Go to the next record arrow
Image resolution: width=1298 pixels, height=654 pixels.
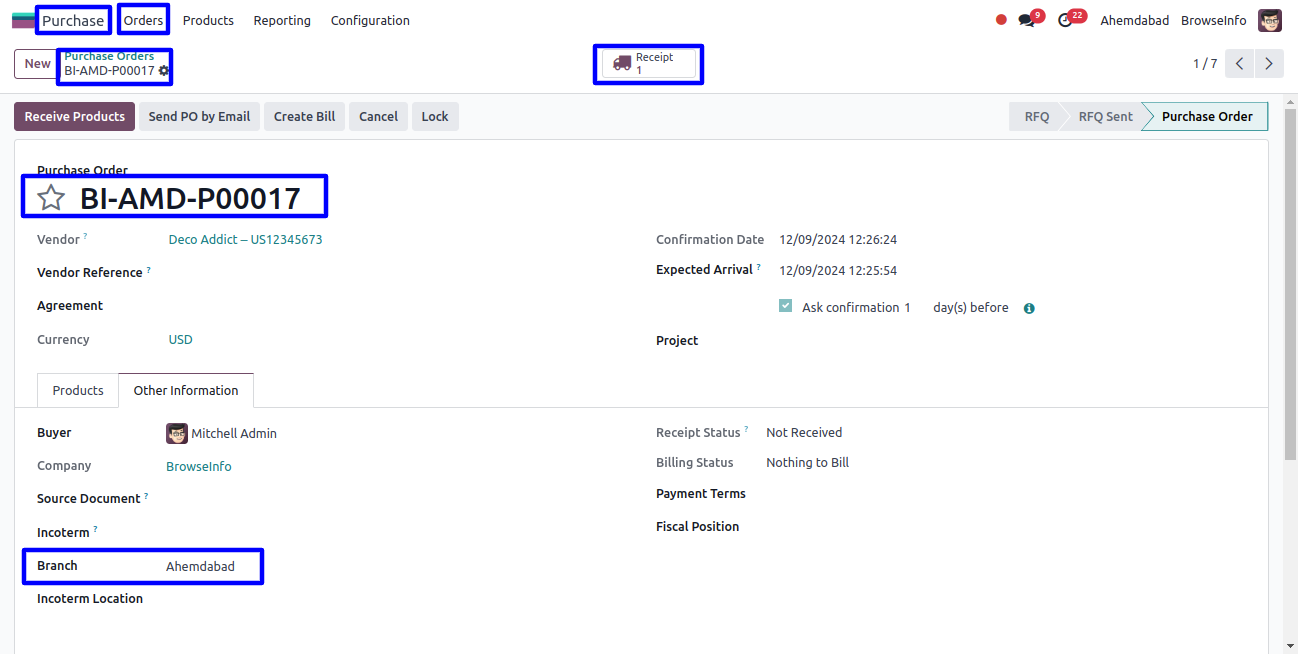[1268, 64]
